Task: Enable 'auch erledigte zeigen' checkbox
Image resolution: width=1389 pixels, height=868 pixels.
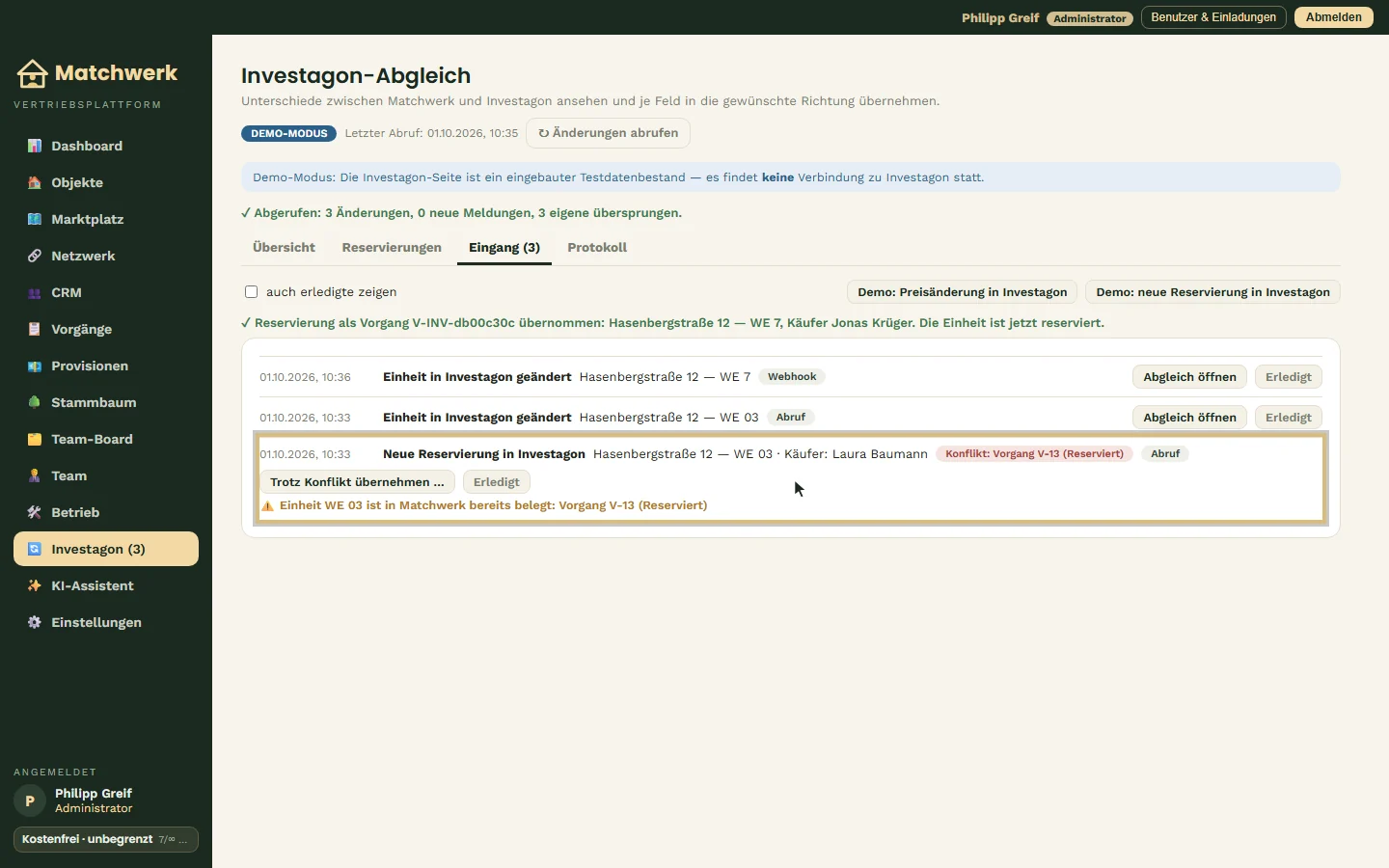Action: click(x=251, y=291)
